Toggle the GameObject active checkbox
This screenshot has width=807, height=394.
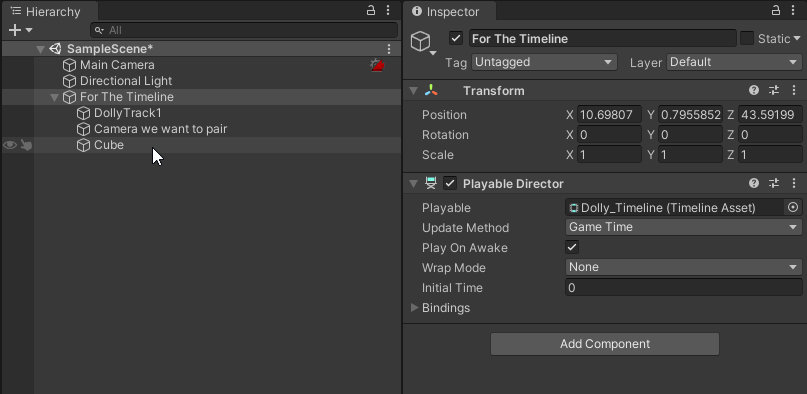455,39
